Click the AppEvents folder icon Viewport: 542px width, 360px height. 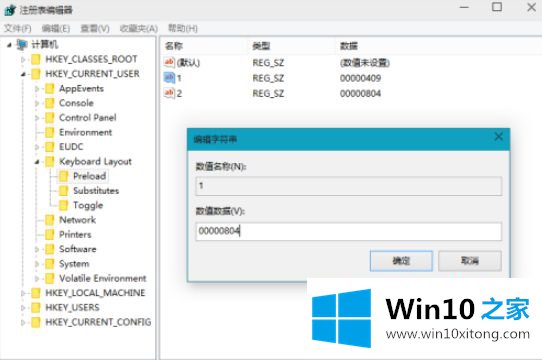point(50,89)
